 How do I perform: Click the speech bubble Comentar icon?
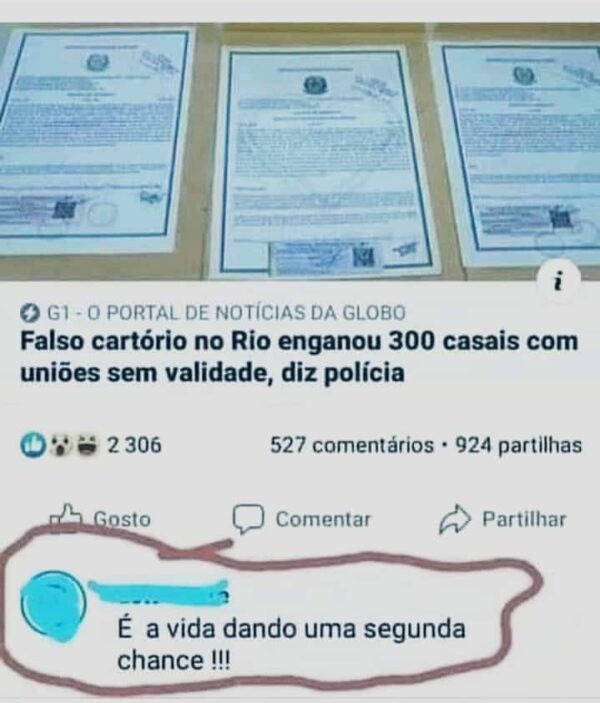(x=247, y=519)
